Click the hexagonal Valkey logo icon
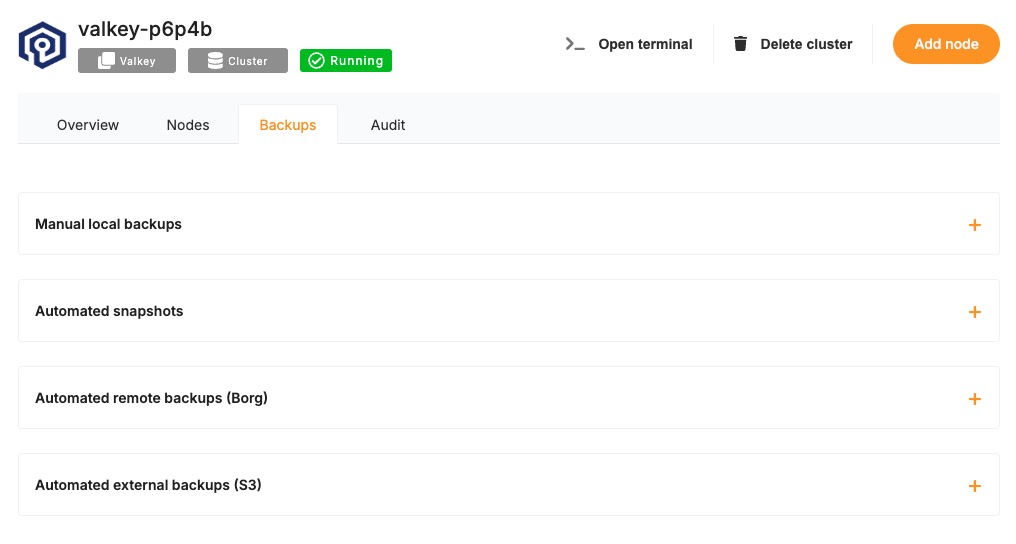This screenshot has width=1016, height=544. [42, 46]
